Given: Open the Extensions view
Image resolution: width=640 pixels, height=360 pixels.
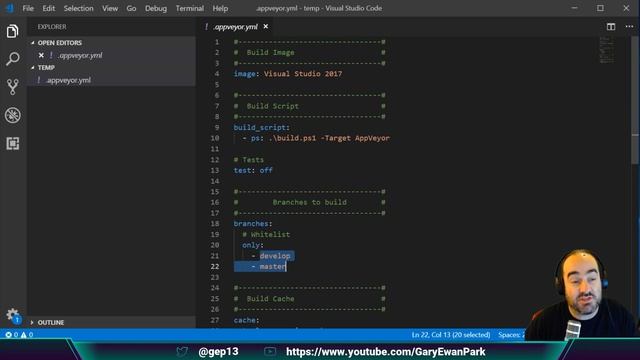Looking at the screenshot, I should (x=13, y=143).
